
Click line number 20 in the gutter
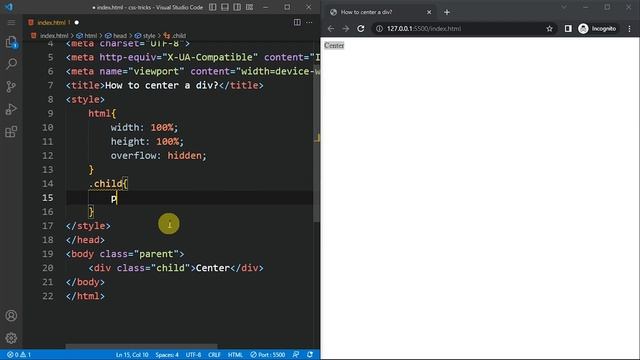(x=48, y=268)
